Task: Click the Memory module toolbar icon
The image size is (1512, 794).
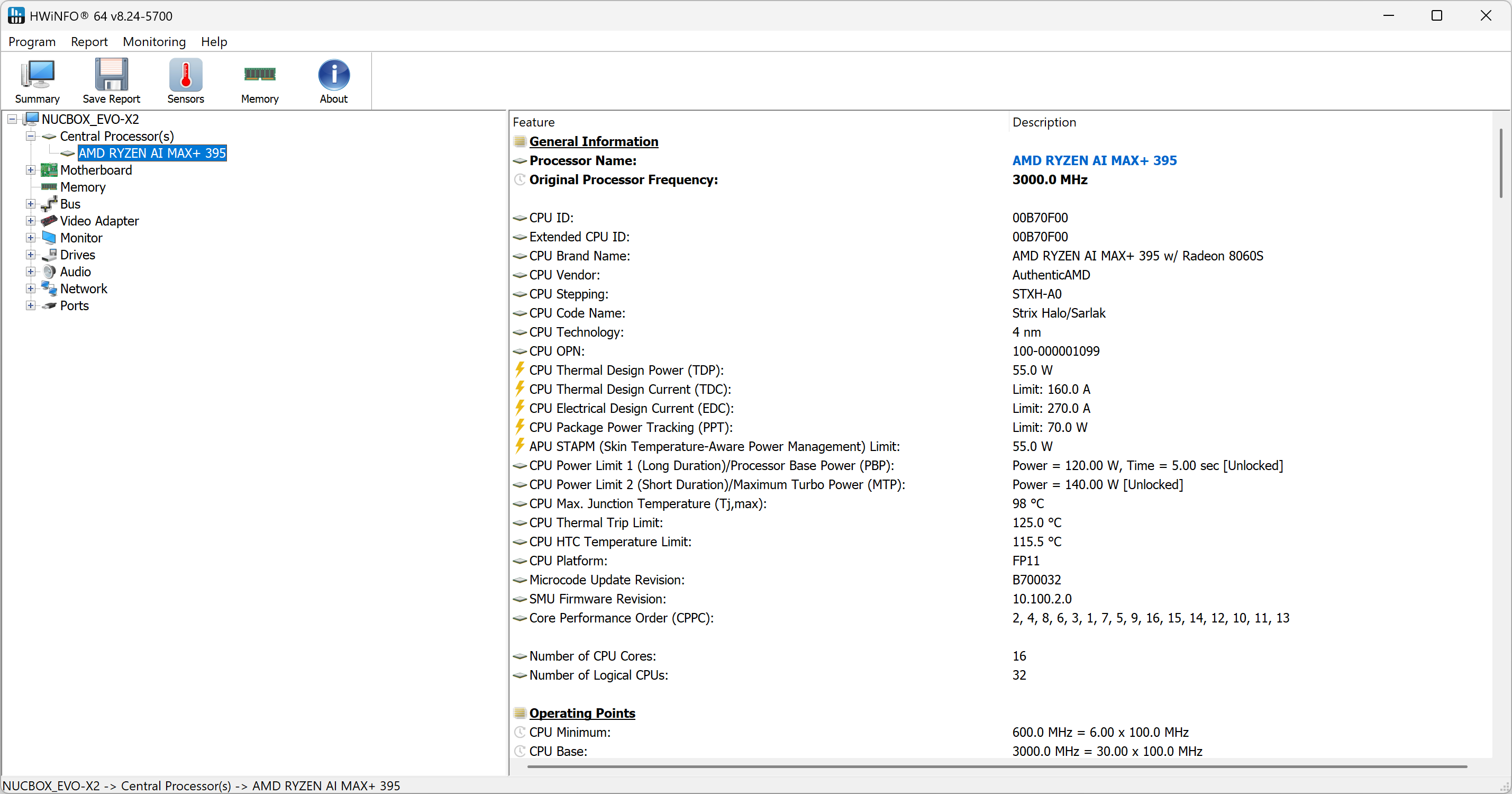Action: (259, 75)
